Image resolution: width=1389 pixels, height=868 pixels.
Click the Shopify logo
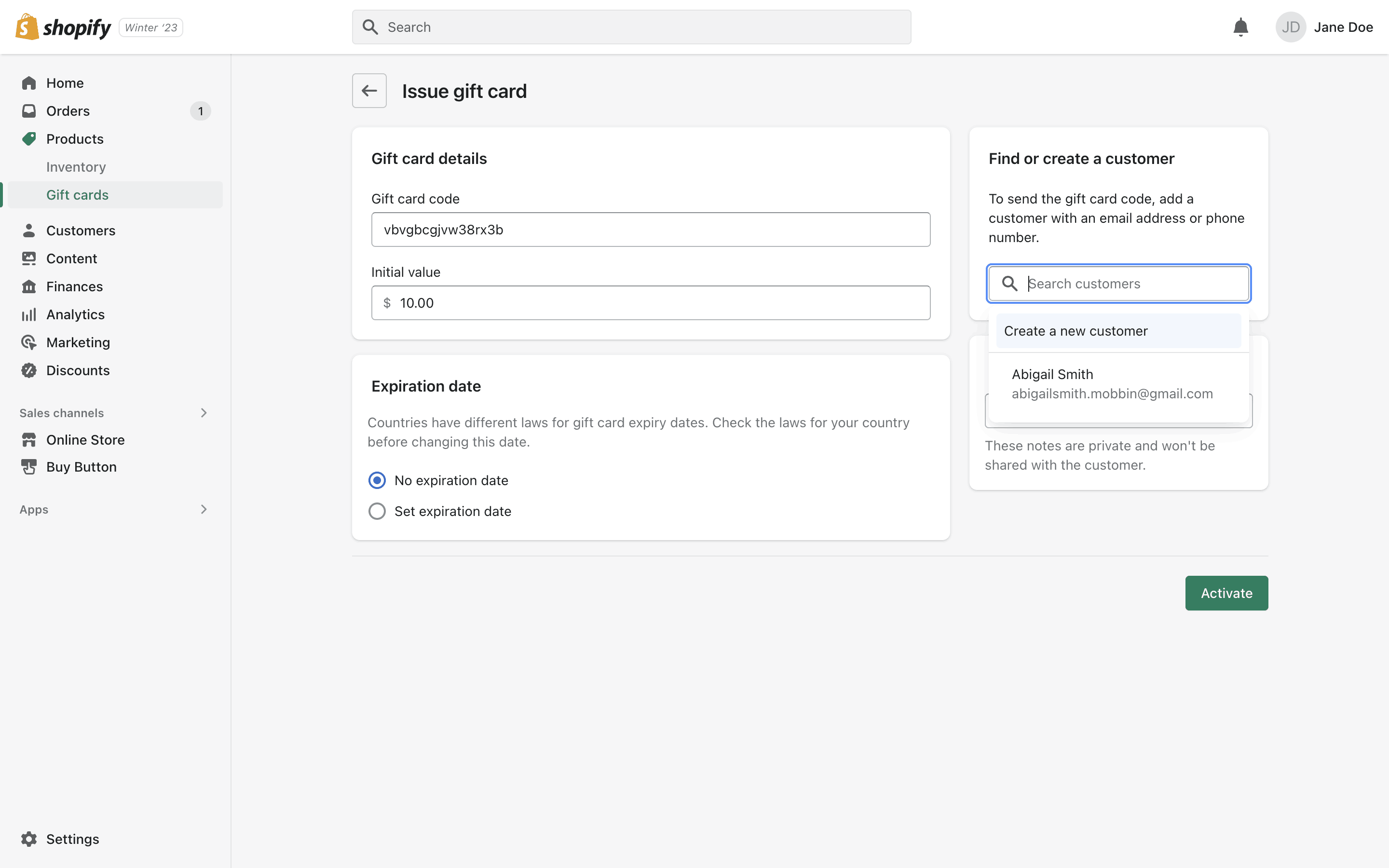(63, 27)
